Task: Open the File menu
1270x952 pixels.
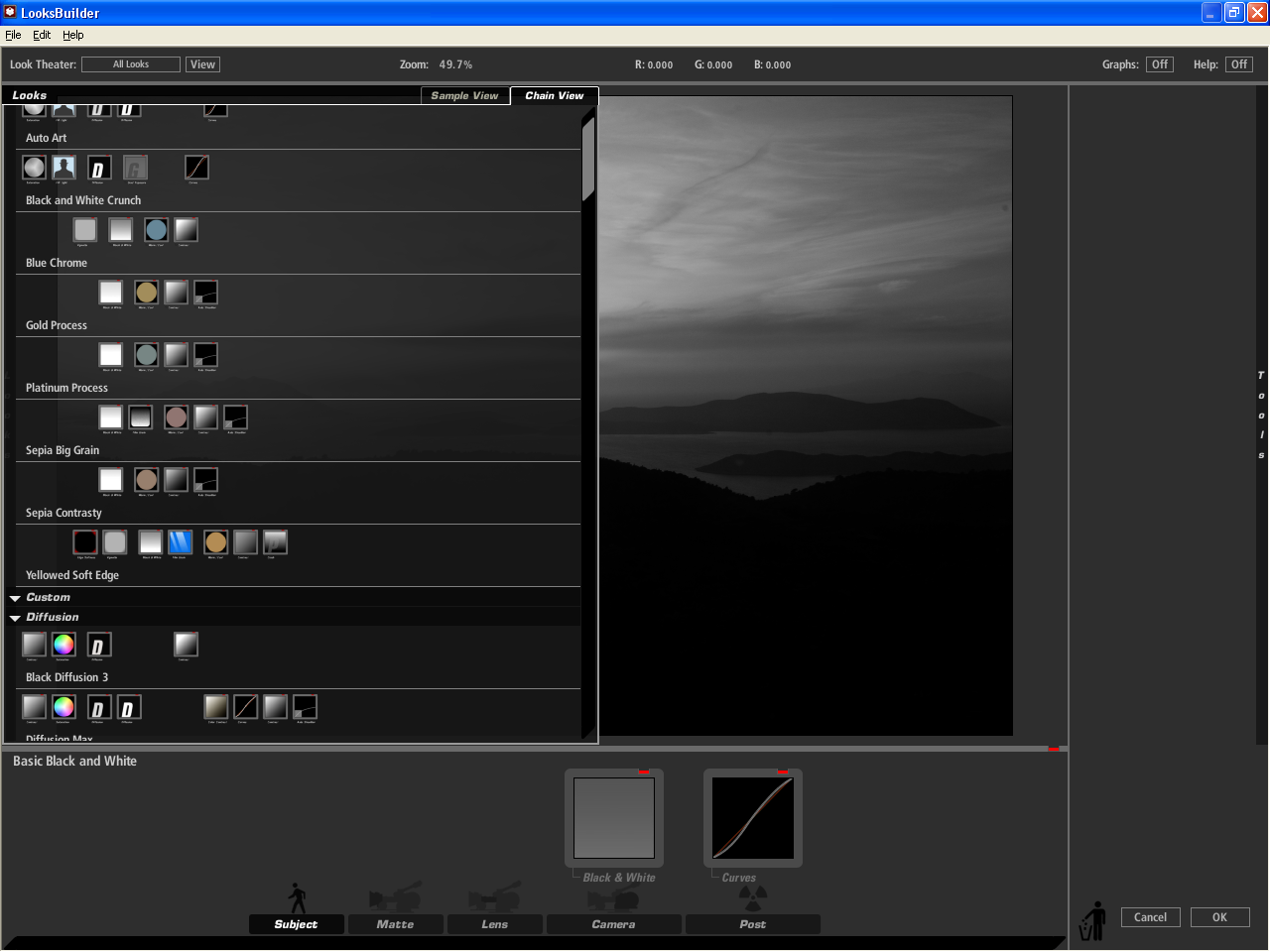Action: (x=13, y=34)
